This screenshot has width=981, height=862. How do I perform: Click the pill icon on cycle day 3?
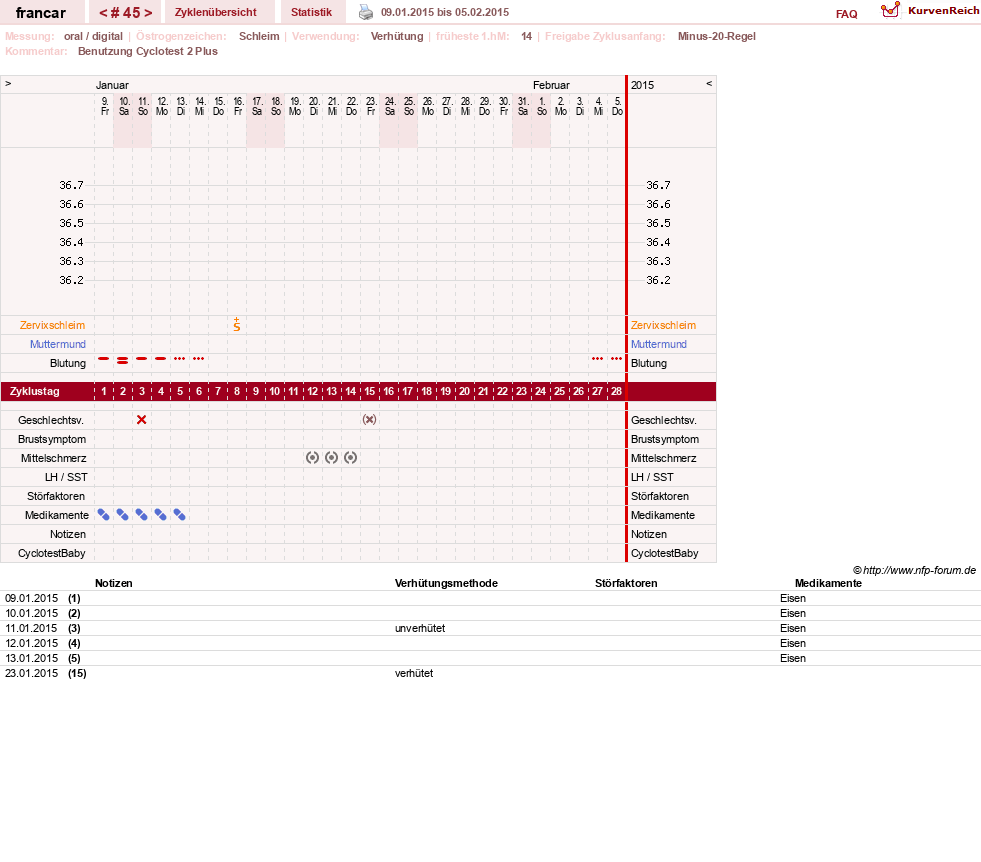(141, 515)
